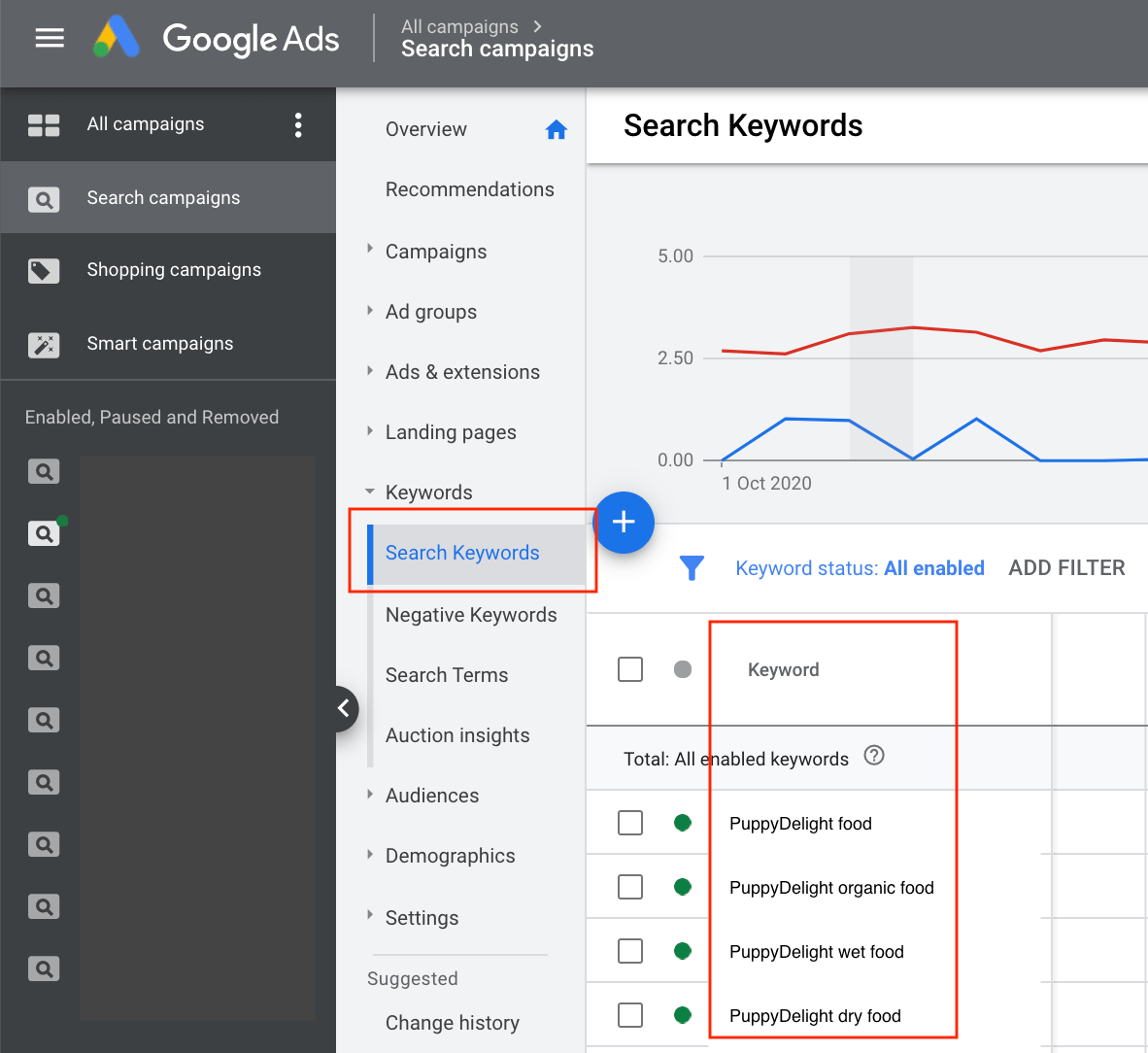Click the All campaigns grid icon

[44, 125]
